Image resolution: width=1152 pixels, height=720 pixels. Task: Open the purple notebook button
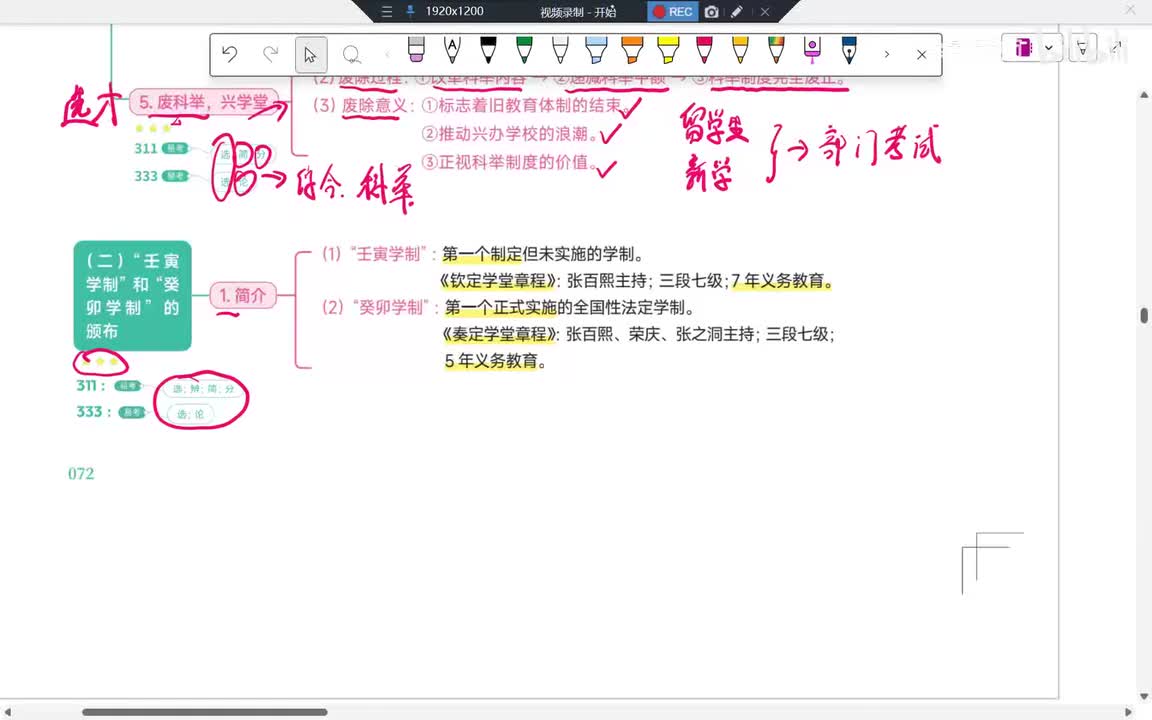[x=1023, y=48]
